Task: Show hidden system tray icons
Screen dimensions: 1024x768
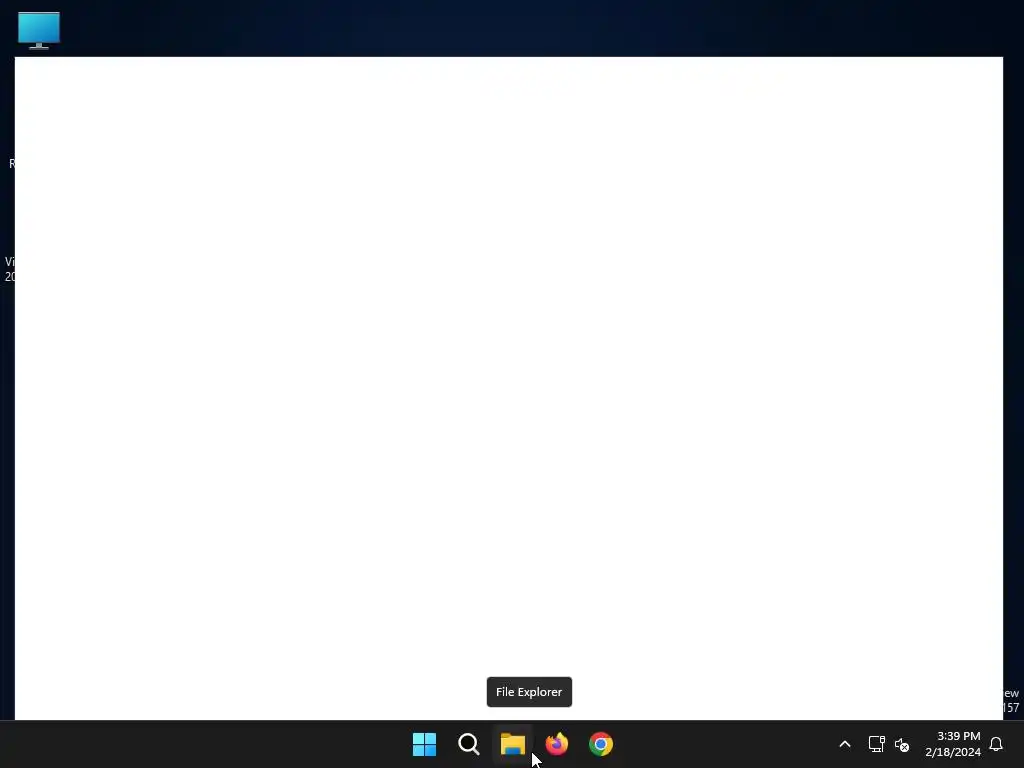Action: coord(844,744)
